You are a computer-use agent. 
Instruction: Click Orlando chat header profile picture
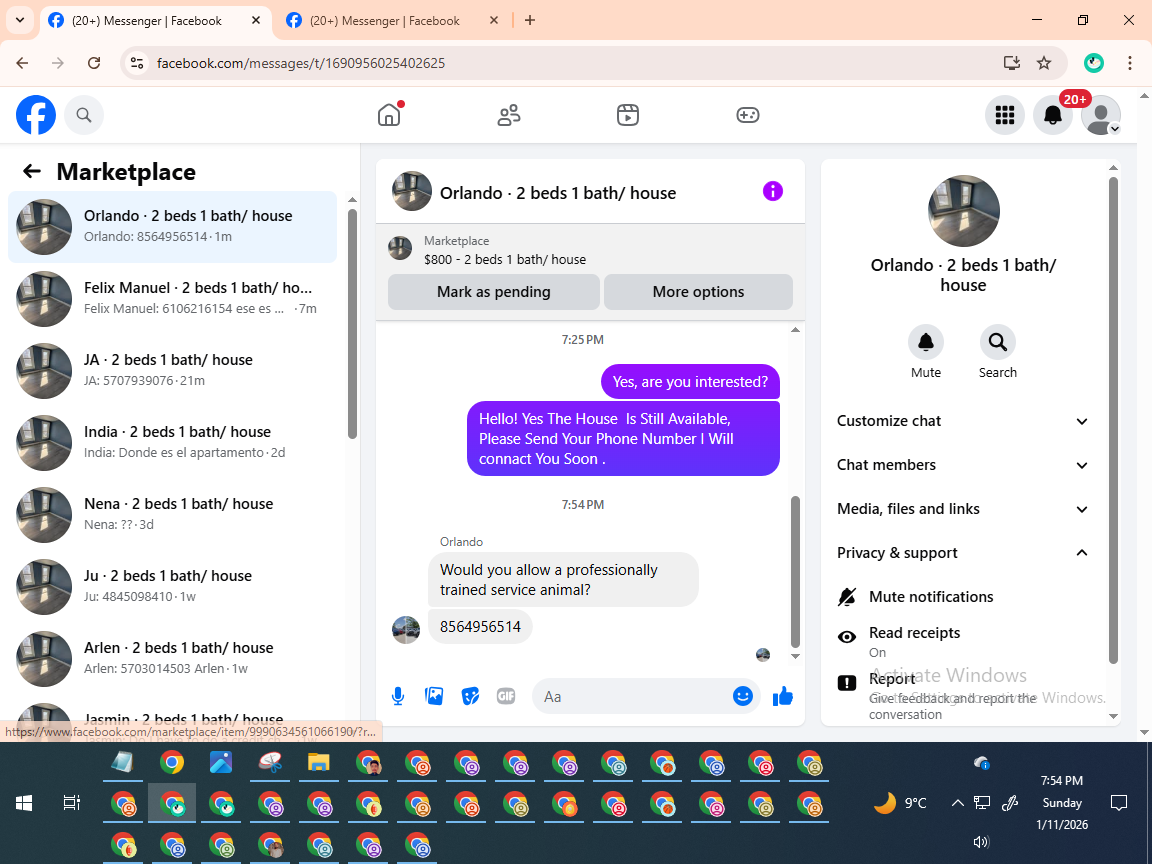pyautogui.click(x=411, y=192)
